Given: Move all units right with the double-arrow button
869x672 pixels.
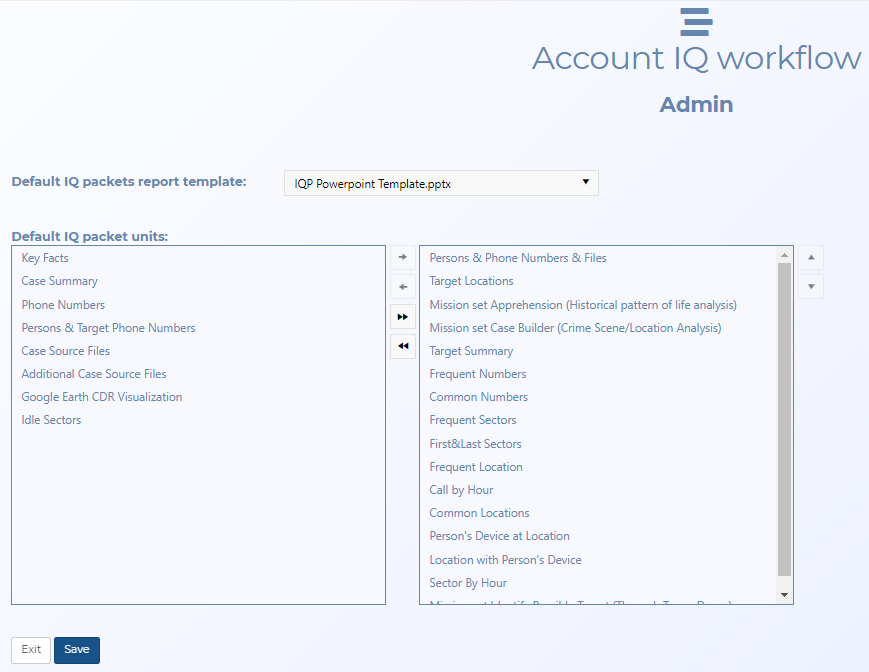Looking at the screenshot, I should [402, 316].
